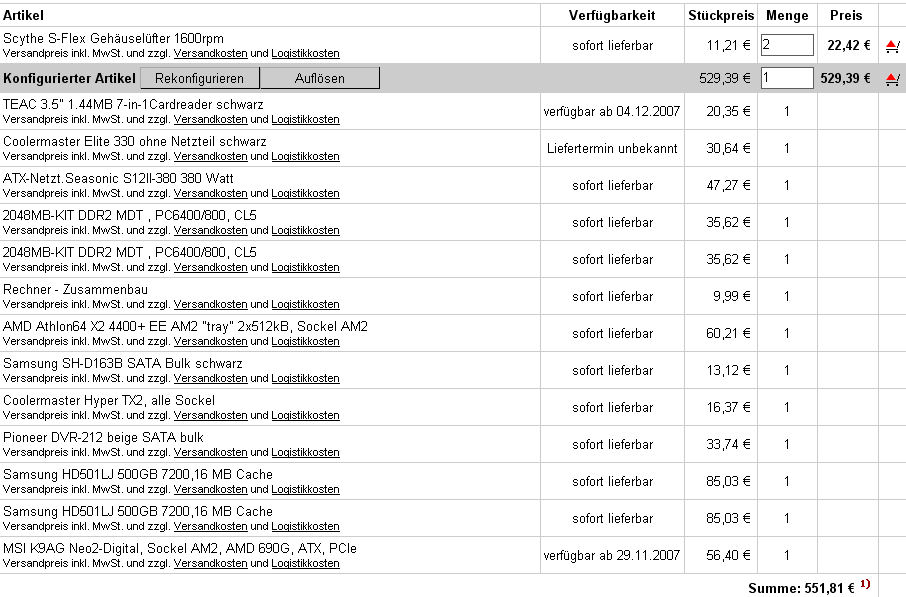Click the unit price 11,21 €

(729, 46)
